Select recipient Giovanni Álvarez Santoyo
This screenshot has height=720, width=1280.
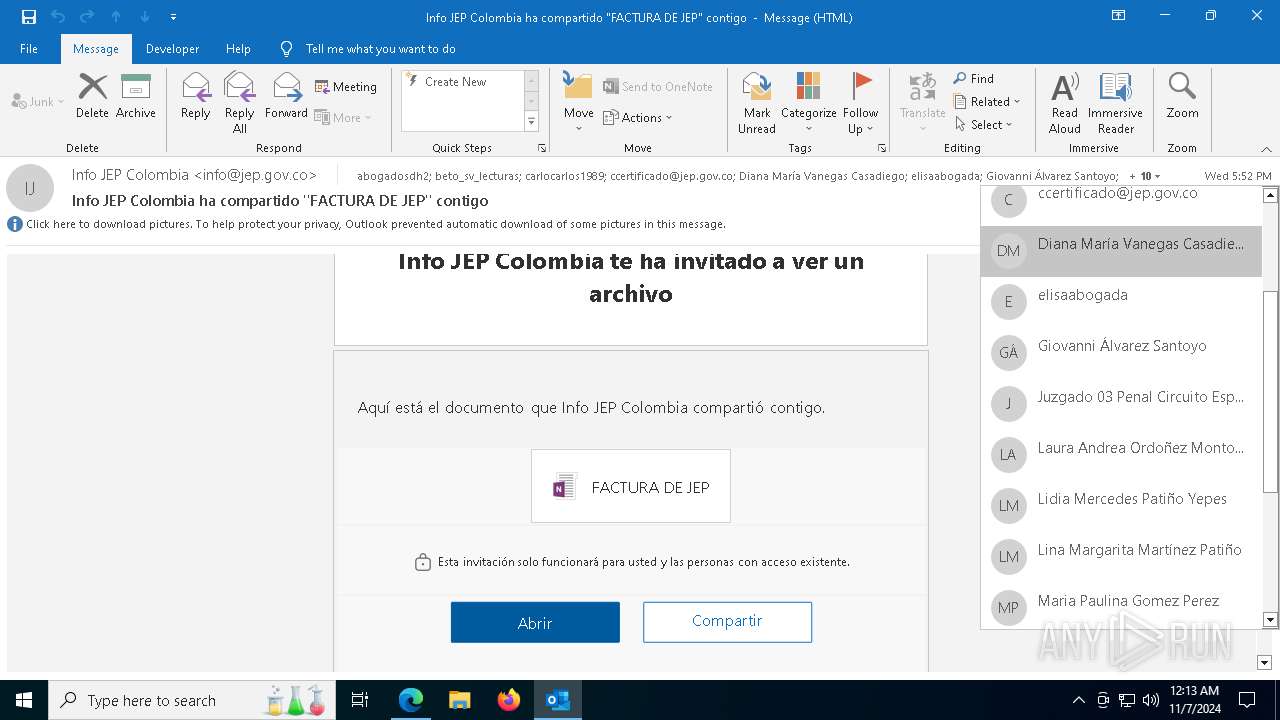click(1121, 352)
